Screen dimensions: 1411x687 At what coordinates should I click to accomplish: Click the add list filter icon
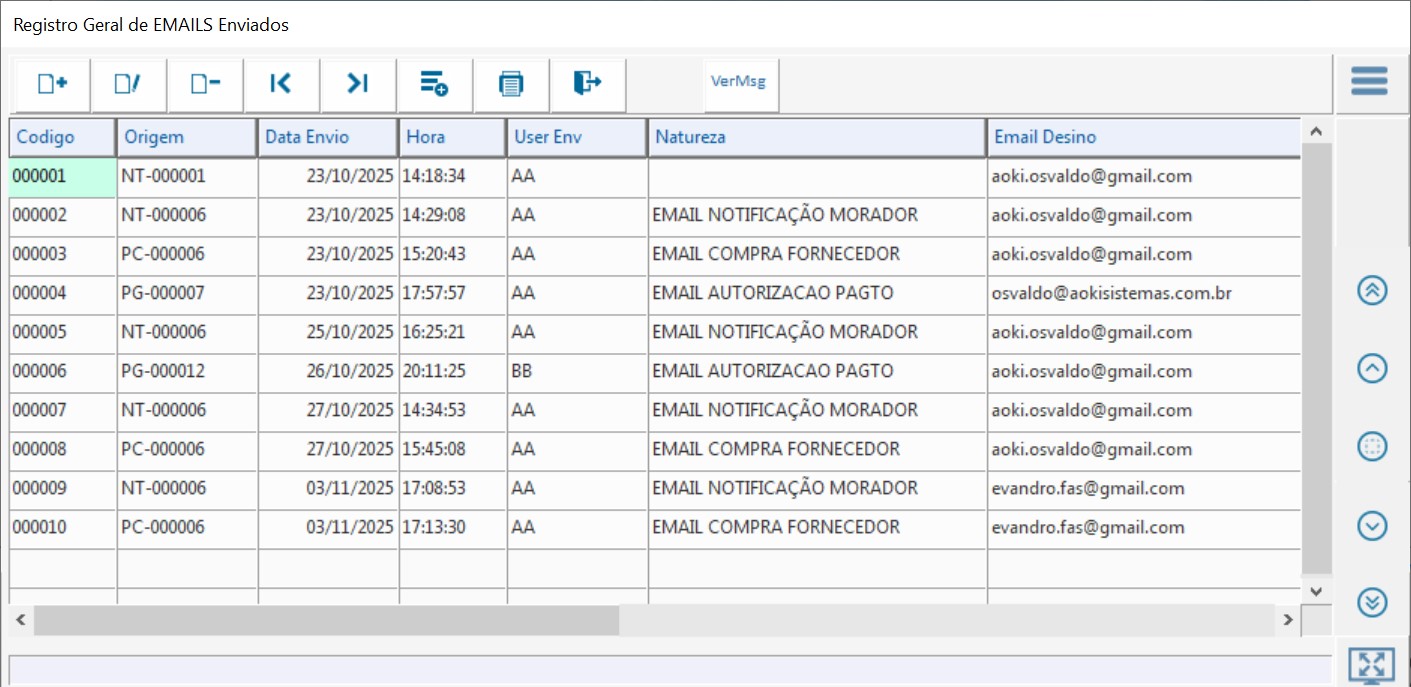[434, 85]
